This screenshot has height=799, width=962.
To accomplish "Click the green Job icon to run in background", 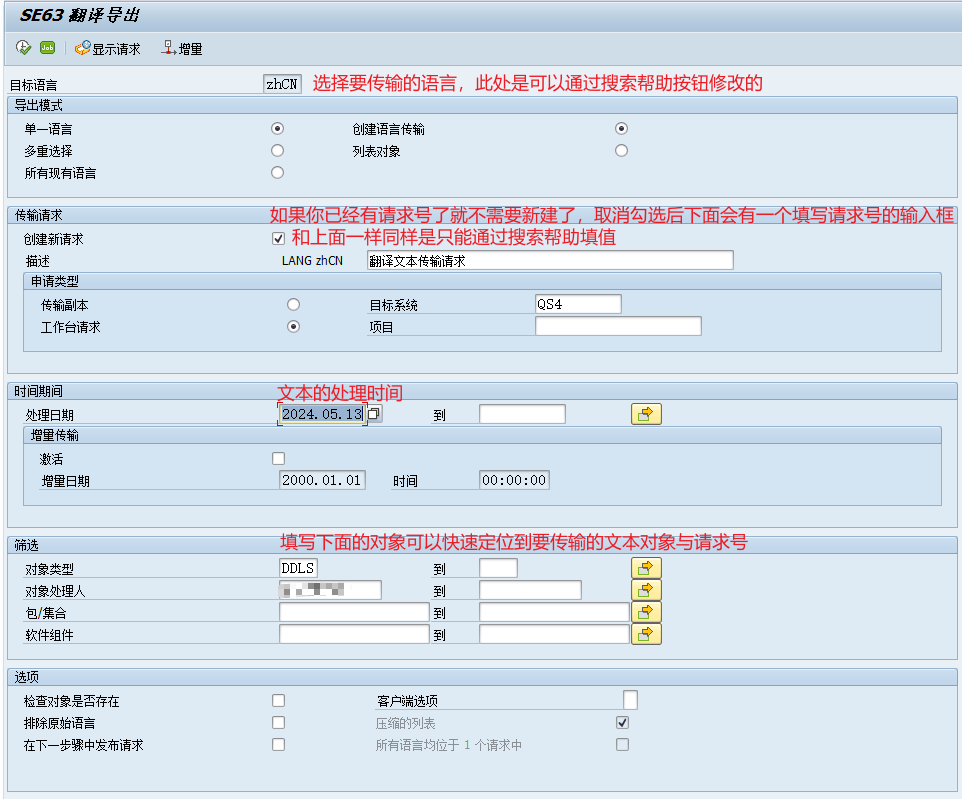I will [46, 46].
